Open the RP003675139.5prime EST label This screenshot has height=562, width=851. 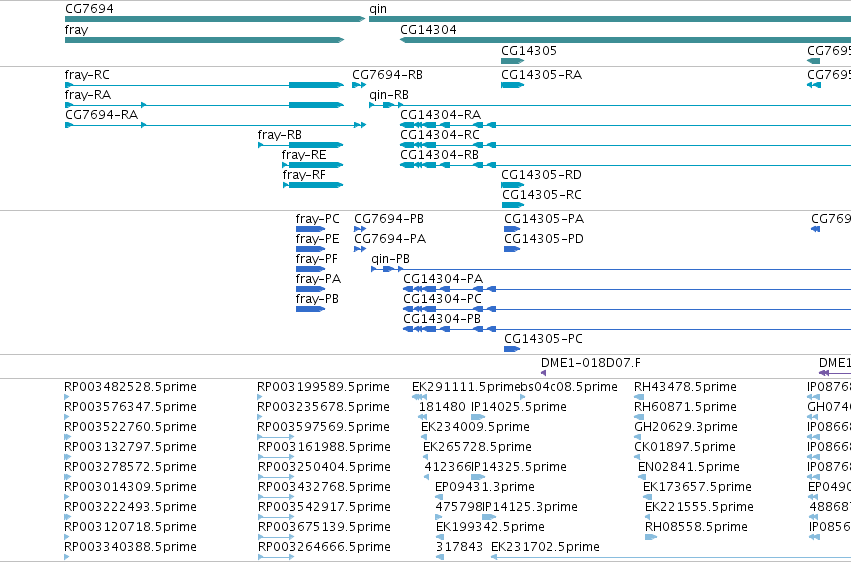[x=324, y=528]
